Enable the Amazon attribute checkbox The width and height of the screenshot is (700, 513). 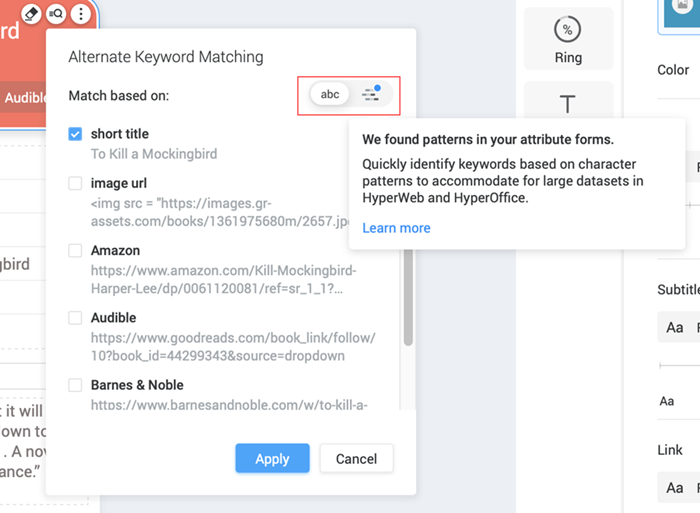pos(76,251)
